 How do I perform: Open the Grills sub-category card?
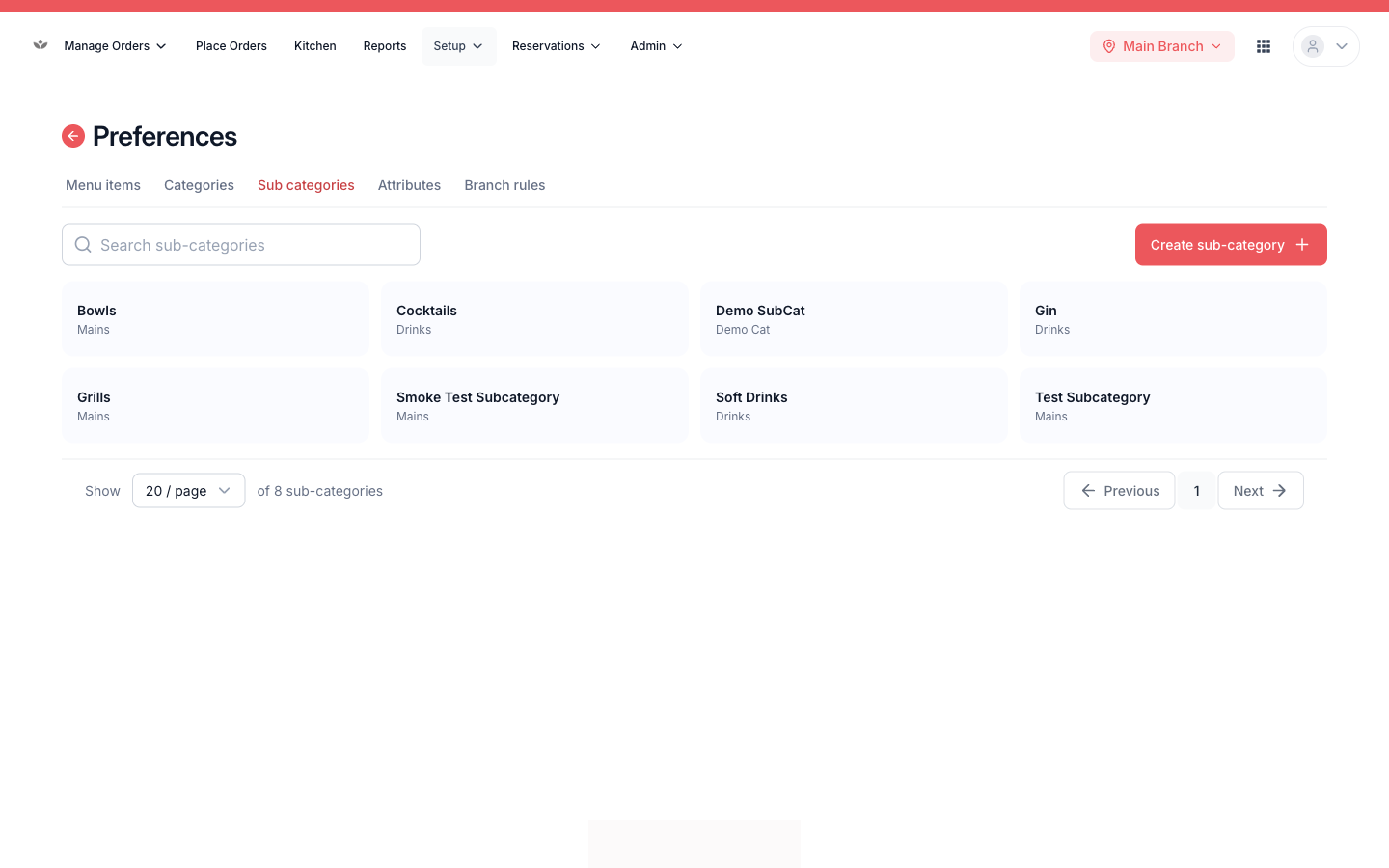click(215, 406)
